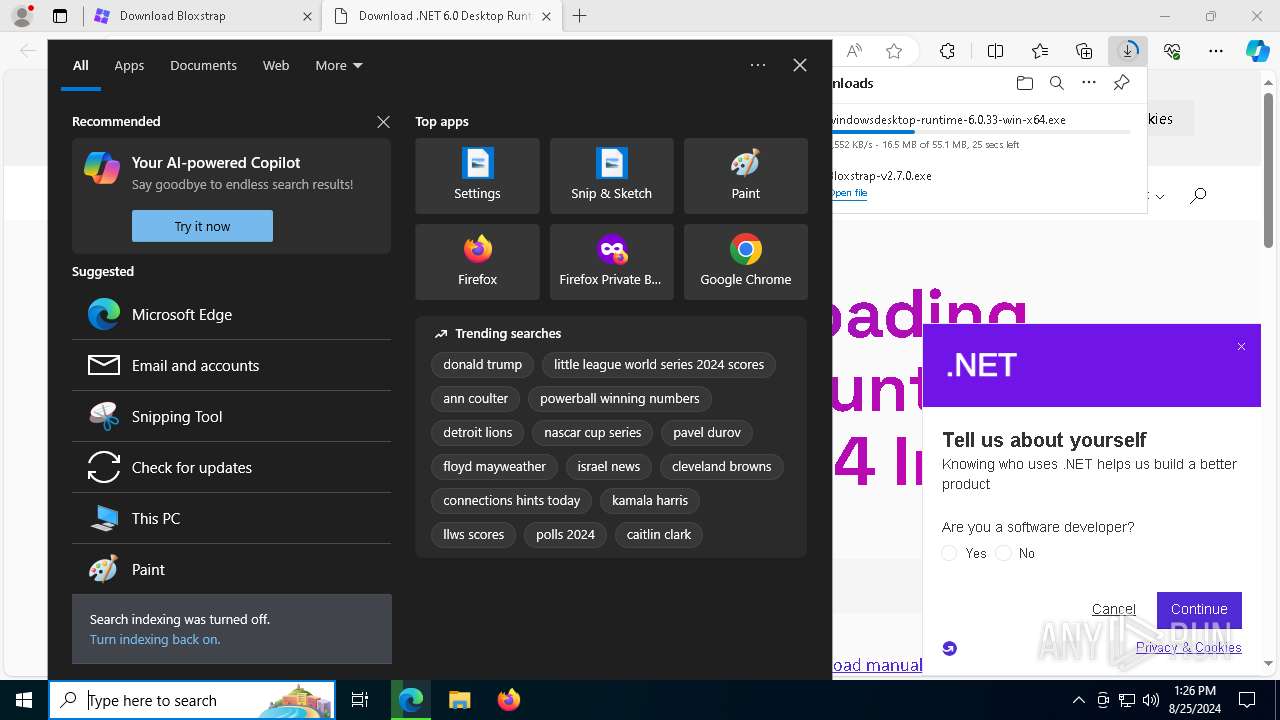The width and height of the screenshot is (1280, 720).
Task: Open Settings from Top apps
Action: (477, 176)
